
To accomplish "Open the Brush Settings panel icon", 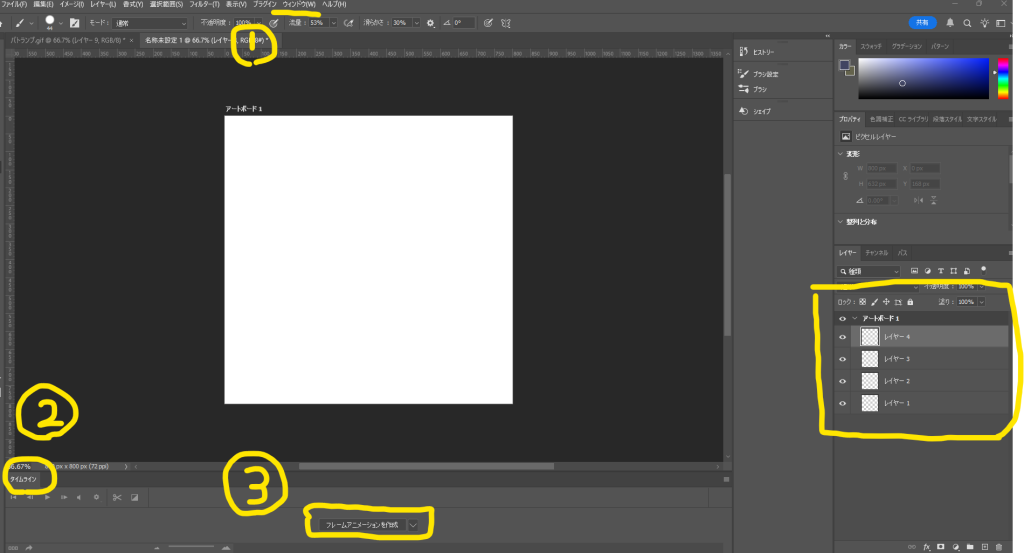I will coord(743,74).
